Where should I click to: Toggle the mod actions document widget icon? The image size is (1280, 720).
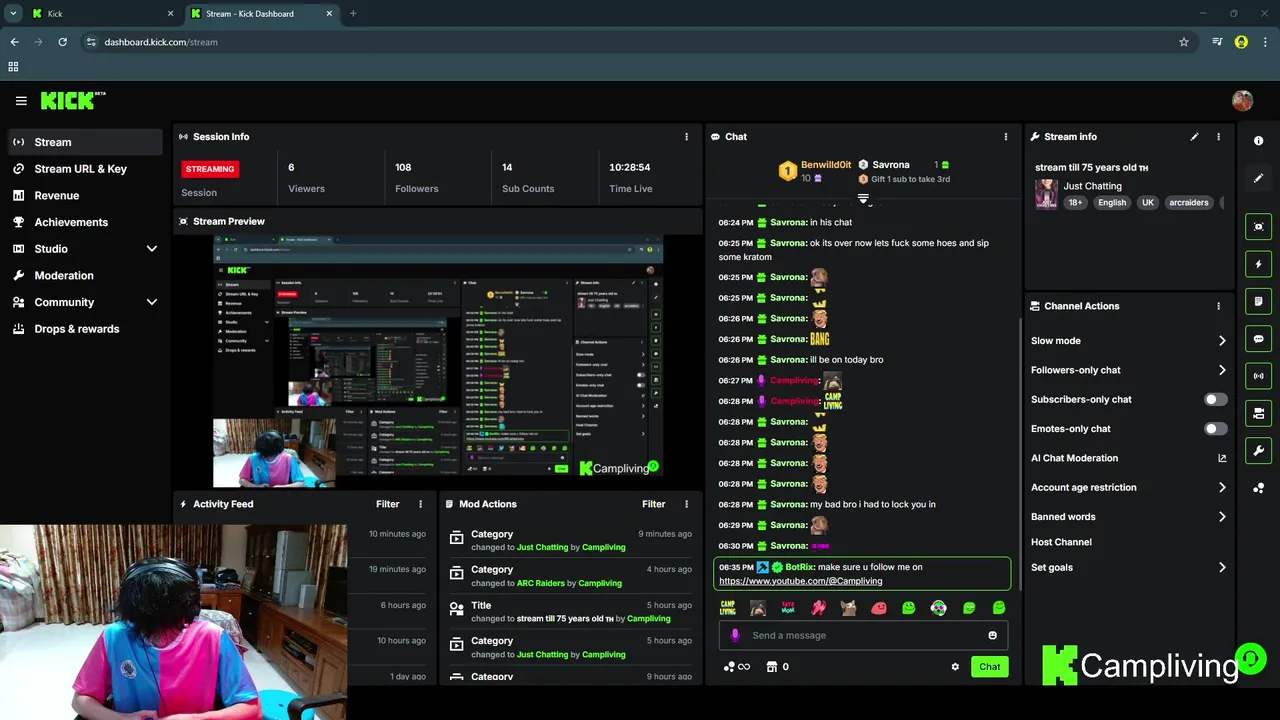pyautogui.click(x=1258, y=301)
